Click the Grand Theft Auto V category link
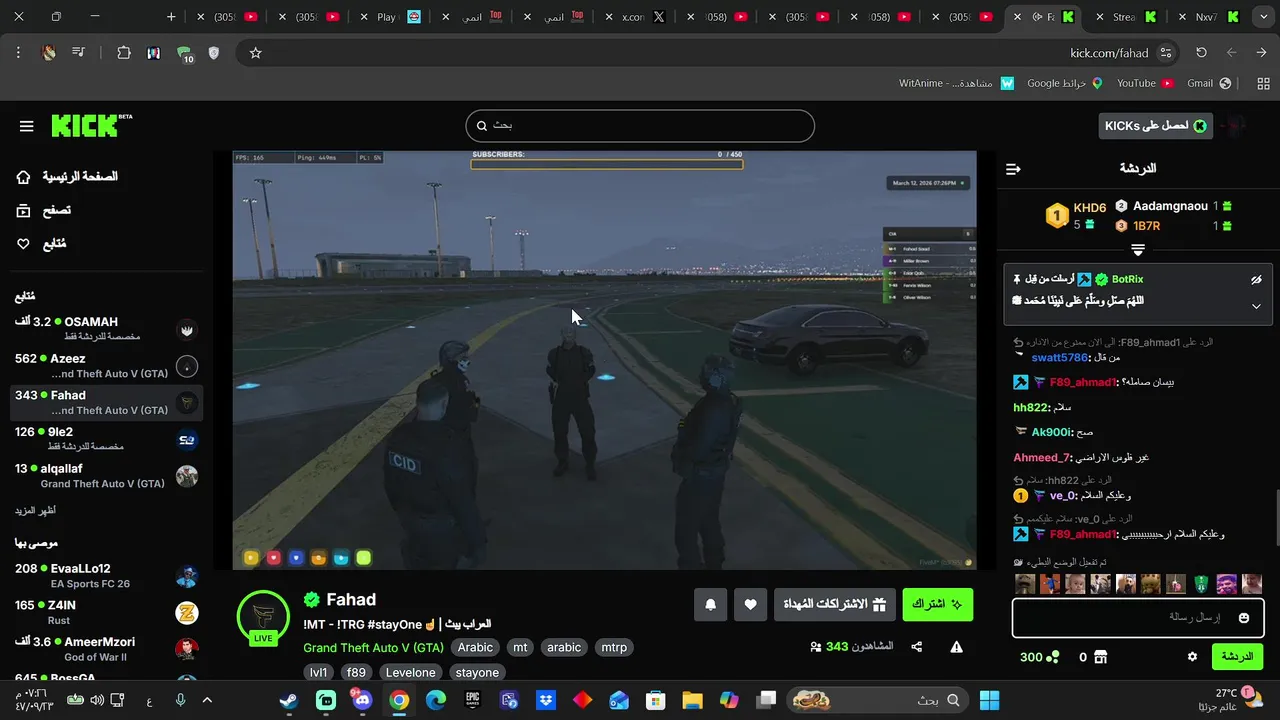Viewport: 1280px width, 720px height. click(x=373, y=648)
